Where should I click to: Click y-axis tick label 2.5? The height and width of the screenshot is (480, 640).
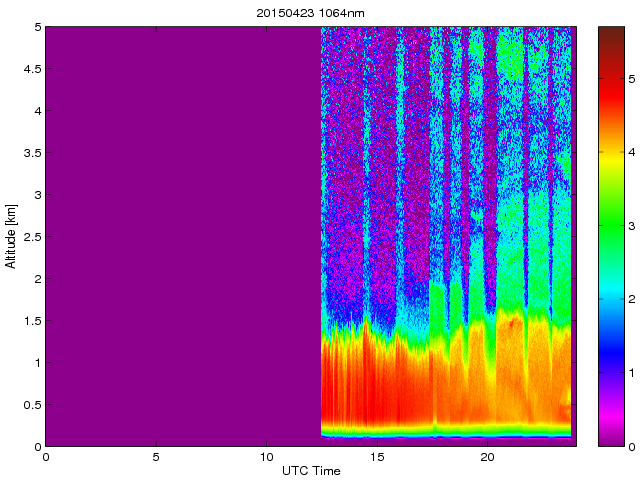coord(30,237)
